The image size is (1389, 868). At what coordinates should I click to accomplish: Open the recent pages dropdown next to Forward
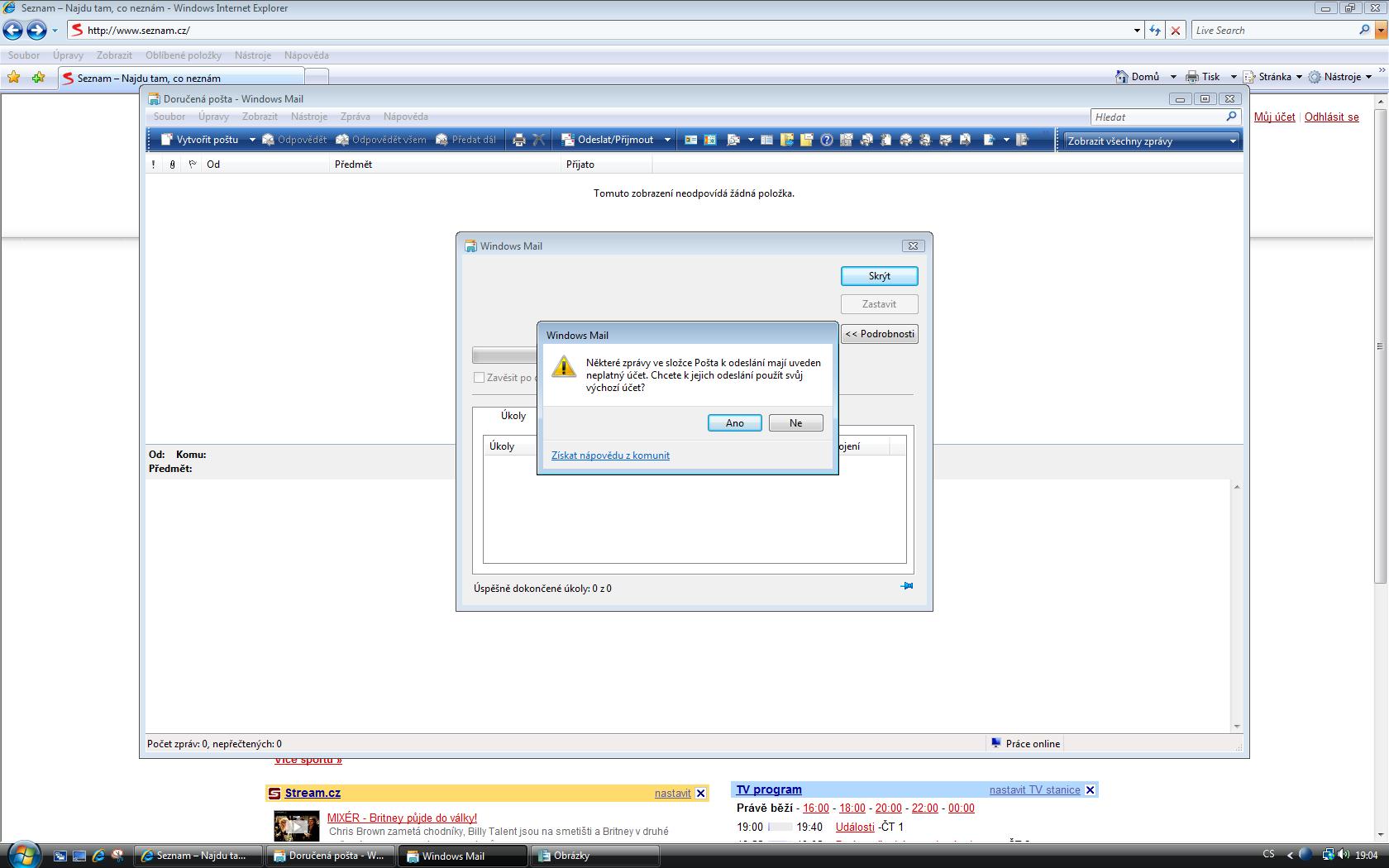click(x=55, y=31)
